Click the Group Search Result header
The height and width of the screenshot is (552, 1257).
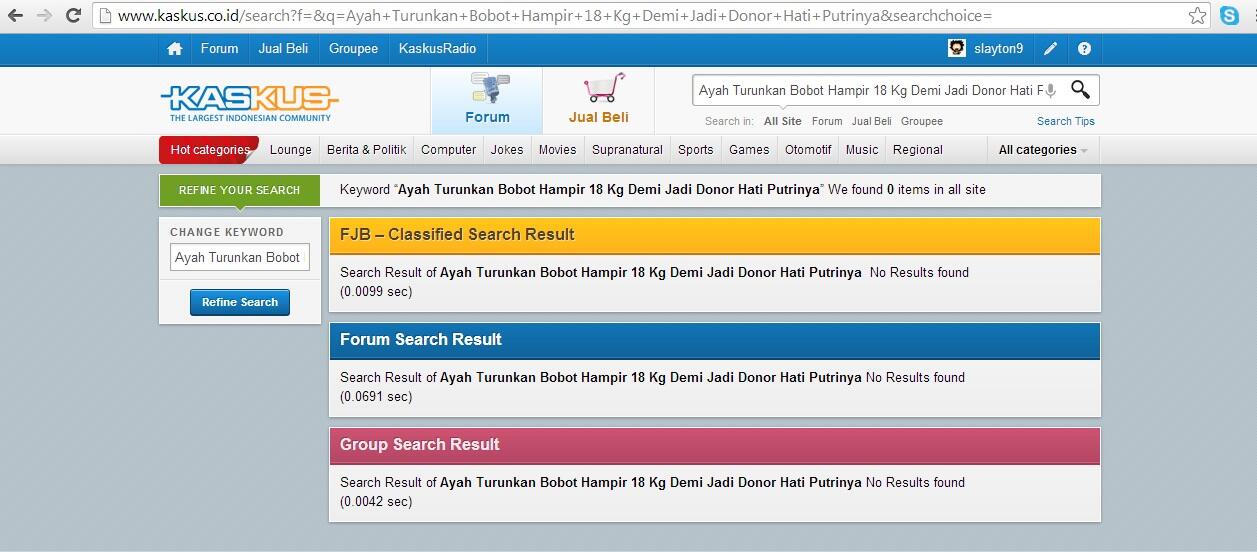715,445
